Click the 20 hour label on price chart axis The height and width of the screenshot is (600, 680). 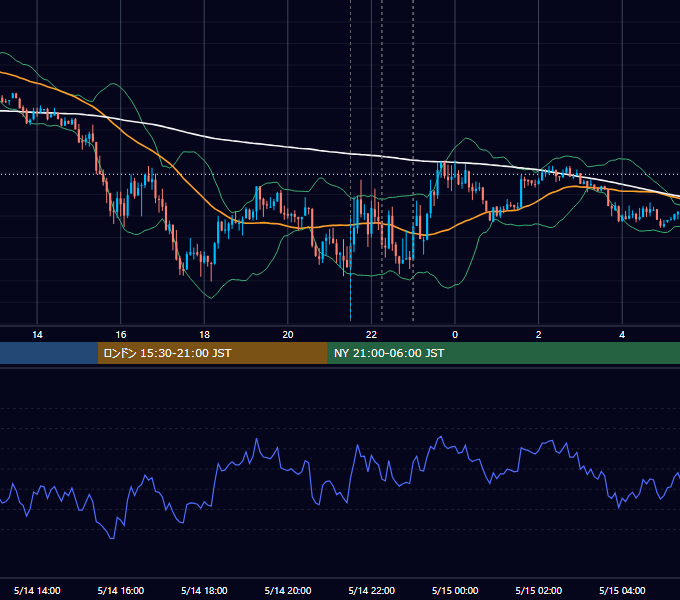click(x=288, y=335)
